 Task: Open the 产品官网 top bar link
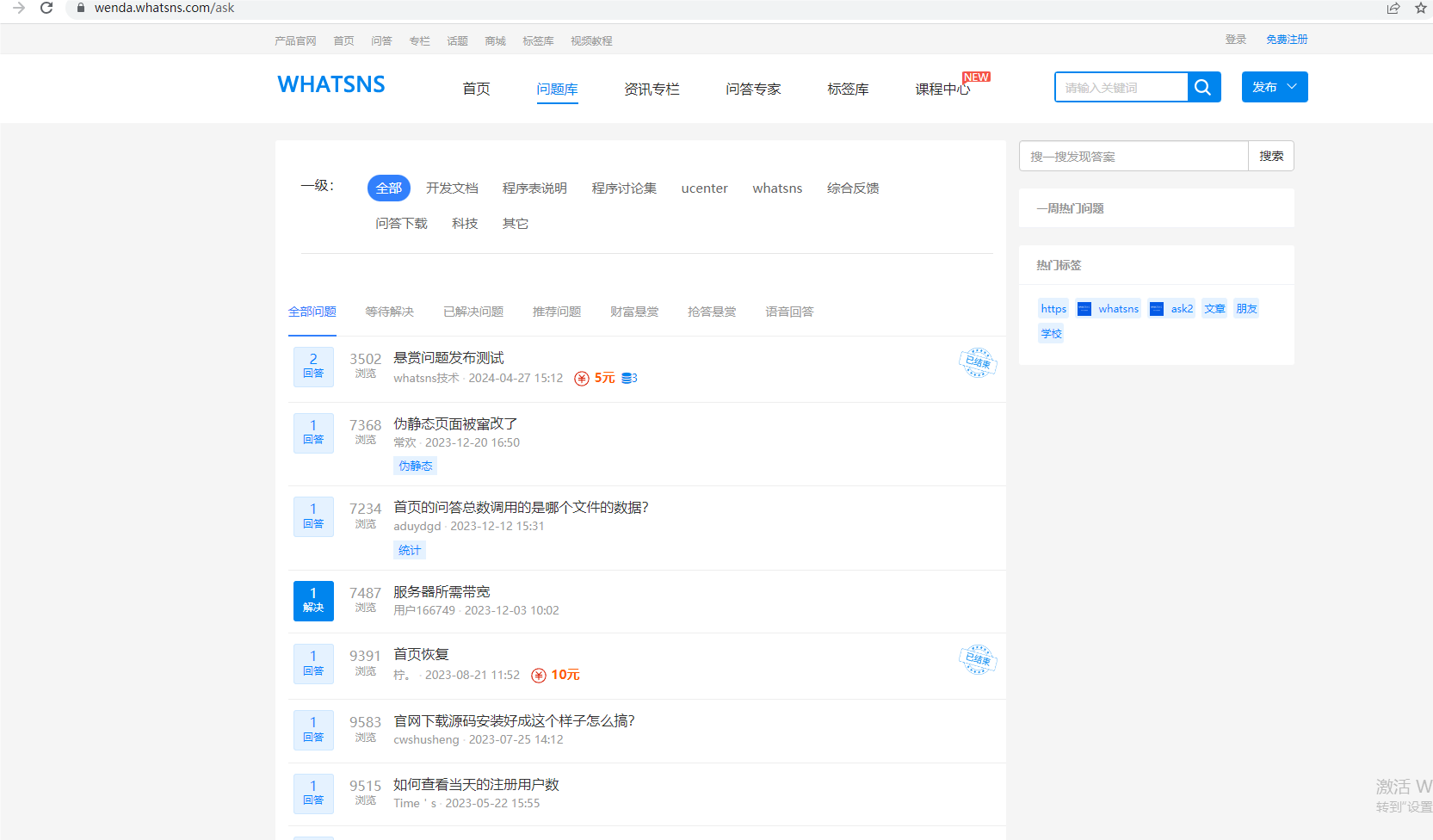pyautogui.click(x=295, y=40)
